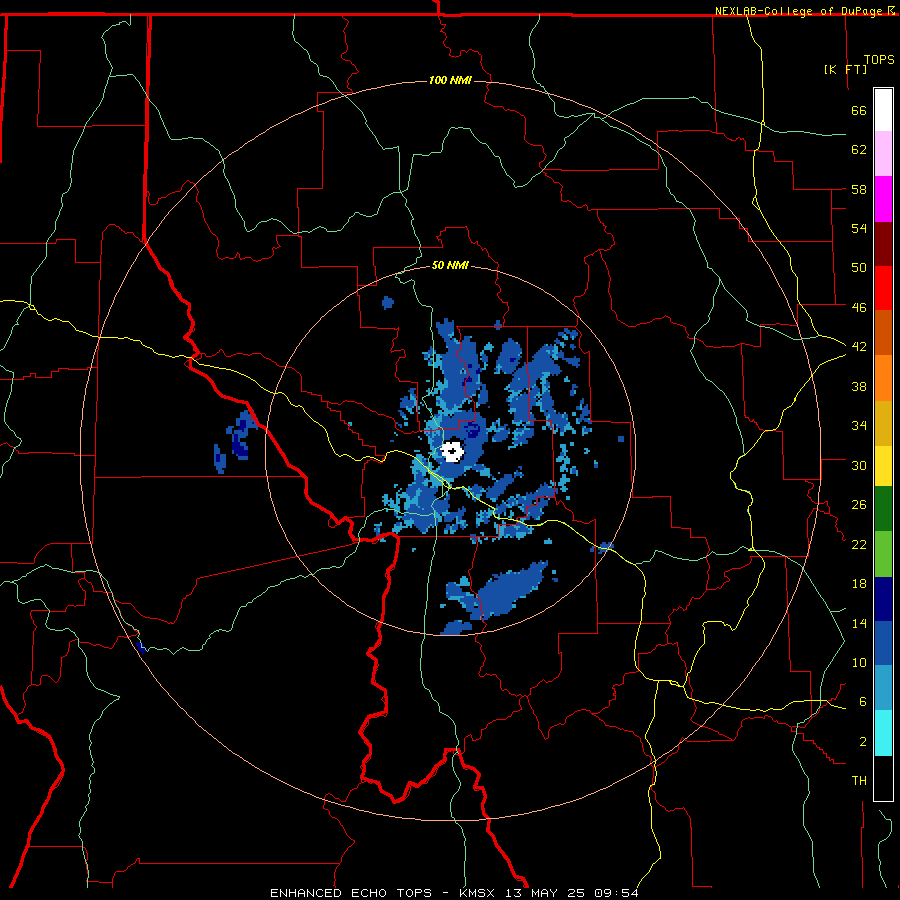Click the navy 14-18 legend swatch

[883, 599]
